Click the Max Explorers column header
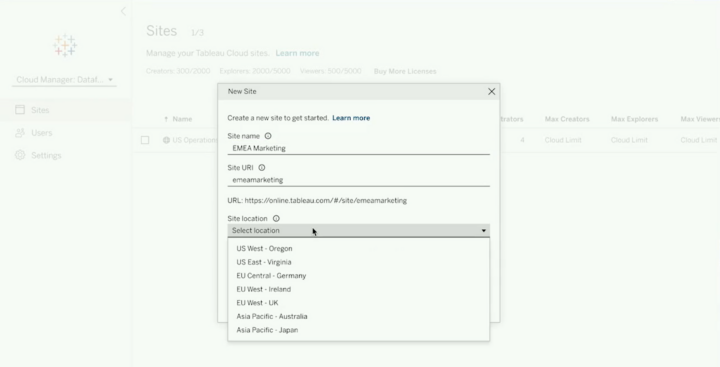The image size is (720, 367). point(634,119)
